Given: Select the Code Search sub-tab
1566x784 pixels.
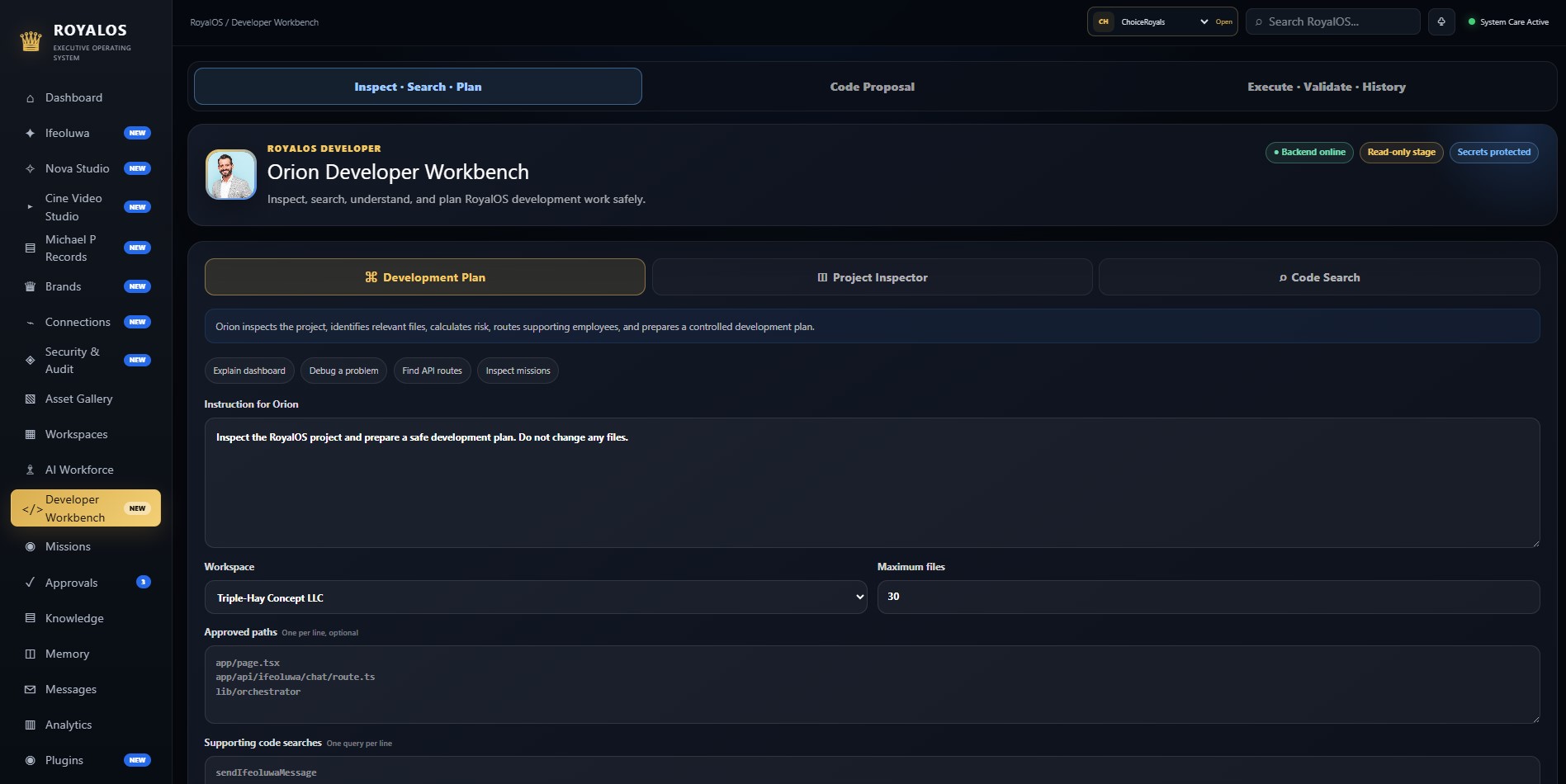Looking at the screenshot, I should [x=1319, y=277].
